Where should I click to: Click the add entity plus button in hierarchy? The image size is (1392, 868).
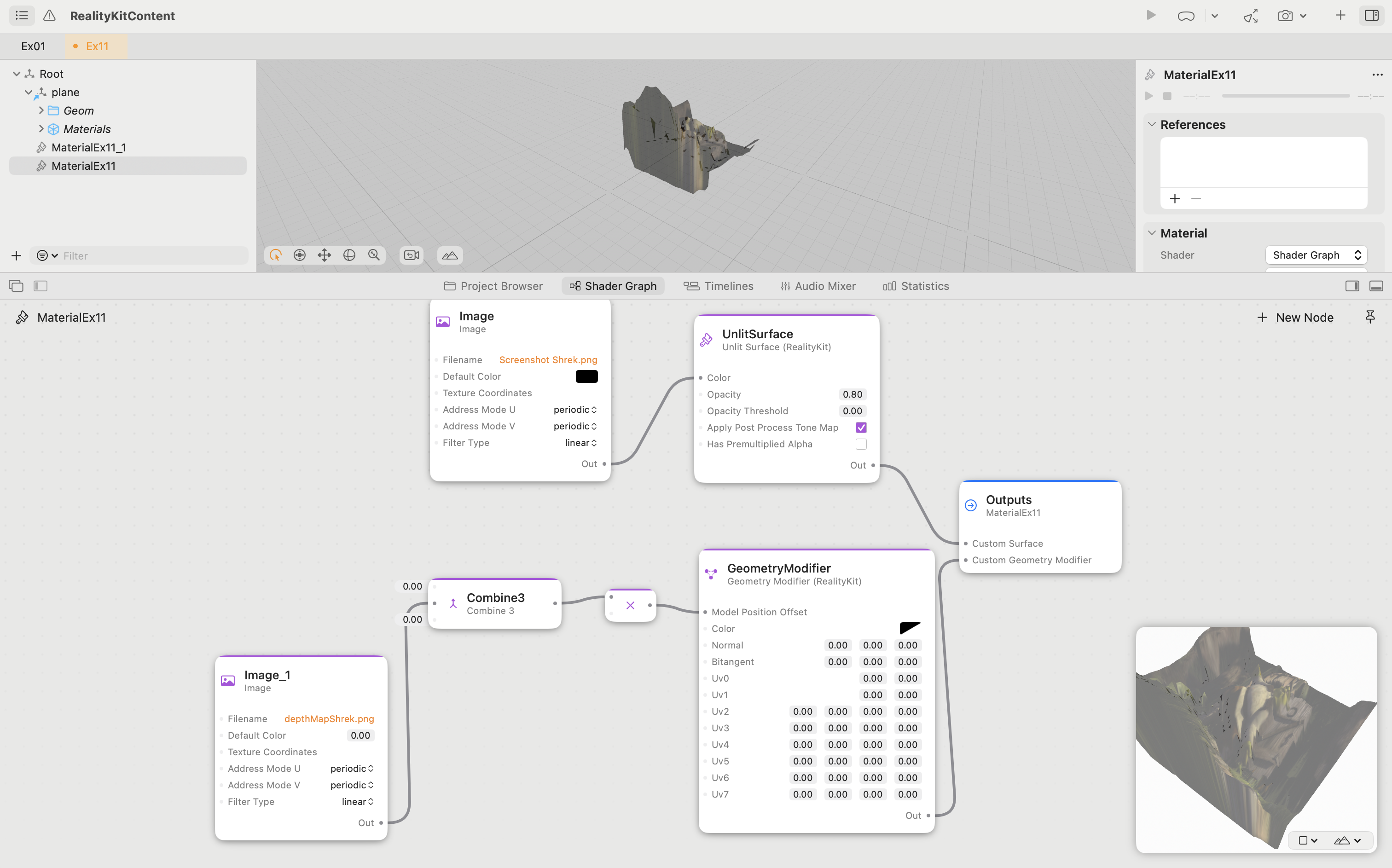coord(16,255)
